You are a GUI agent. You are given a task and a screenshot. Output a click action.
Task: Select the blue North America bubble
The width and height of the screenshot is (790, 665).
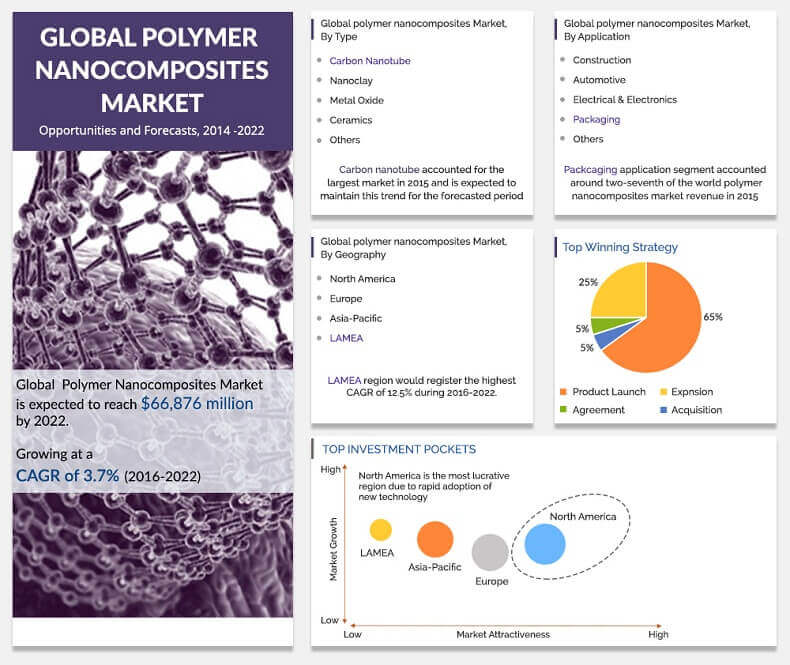545,545
